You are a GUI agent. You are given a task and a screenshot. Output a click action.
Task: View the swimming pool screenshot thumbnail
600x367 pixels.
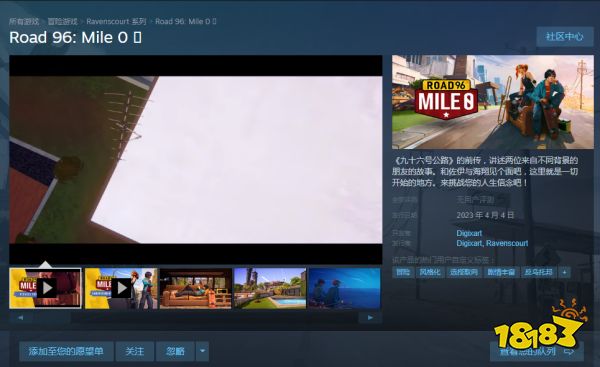click(x=270, y=288)
